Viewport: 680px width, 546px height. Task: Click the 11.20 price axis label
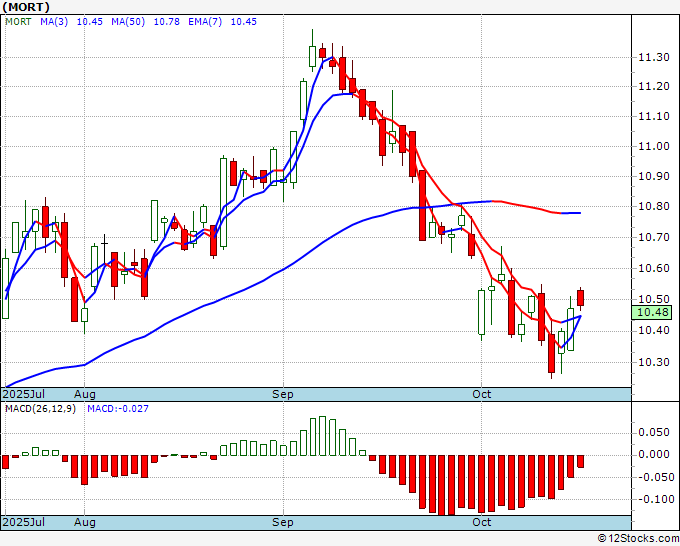coord(654,87)
